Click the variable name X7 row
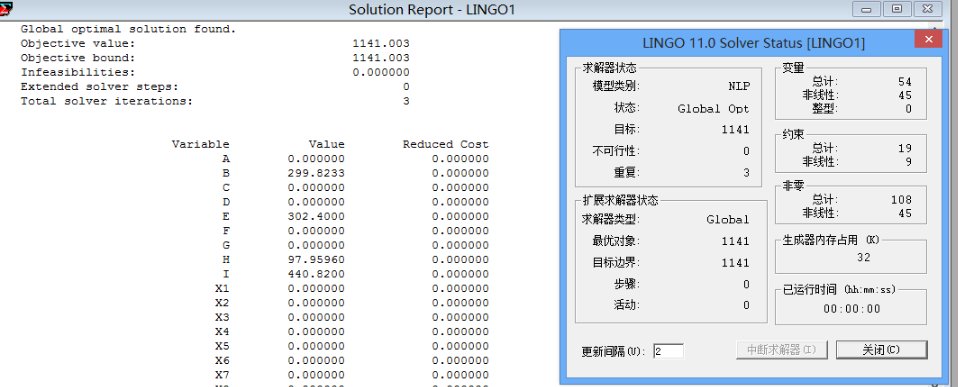Image resolution: width=958 pixels, height=387 pixels. click(x=222, y=375)
